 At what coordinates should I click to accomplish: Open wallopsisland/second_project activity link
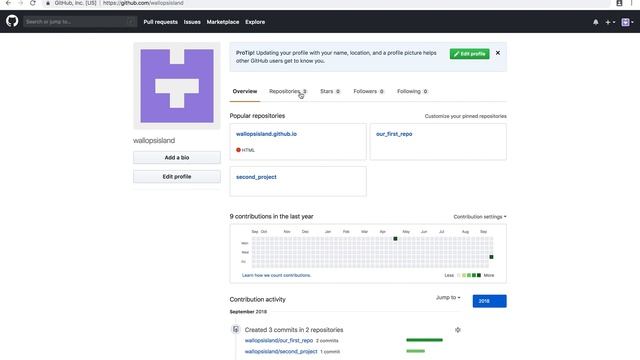tap(281, 351)
